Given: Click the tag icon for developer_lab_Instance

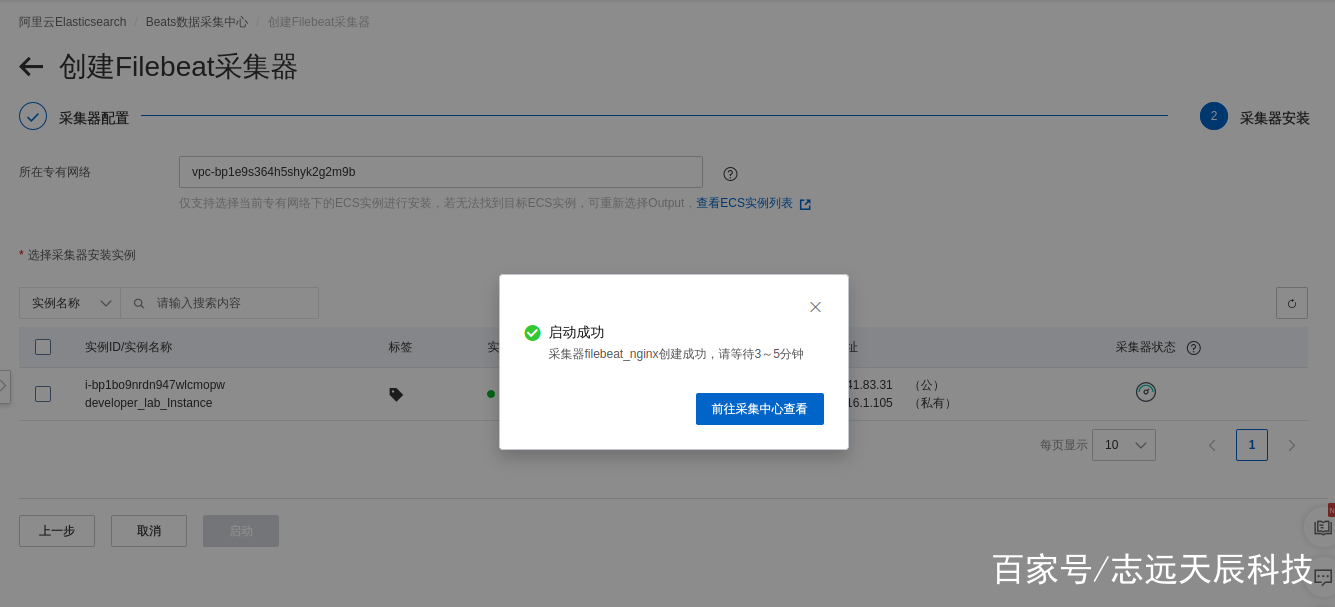Looking at the screenshot, I should (396, 394).
